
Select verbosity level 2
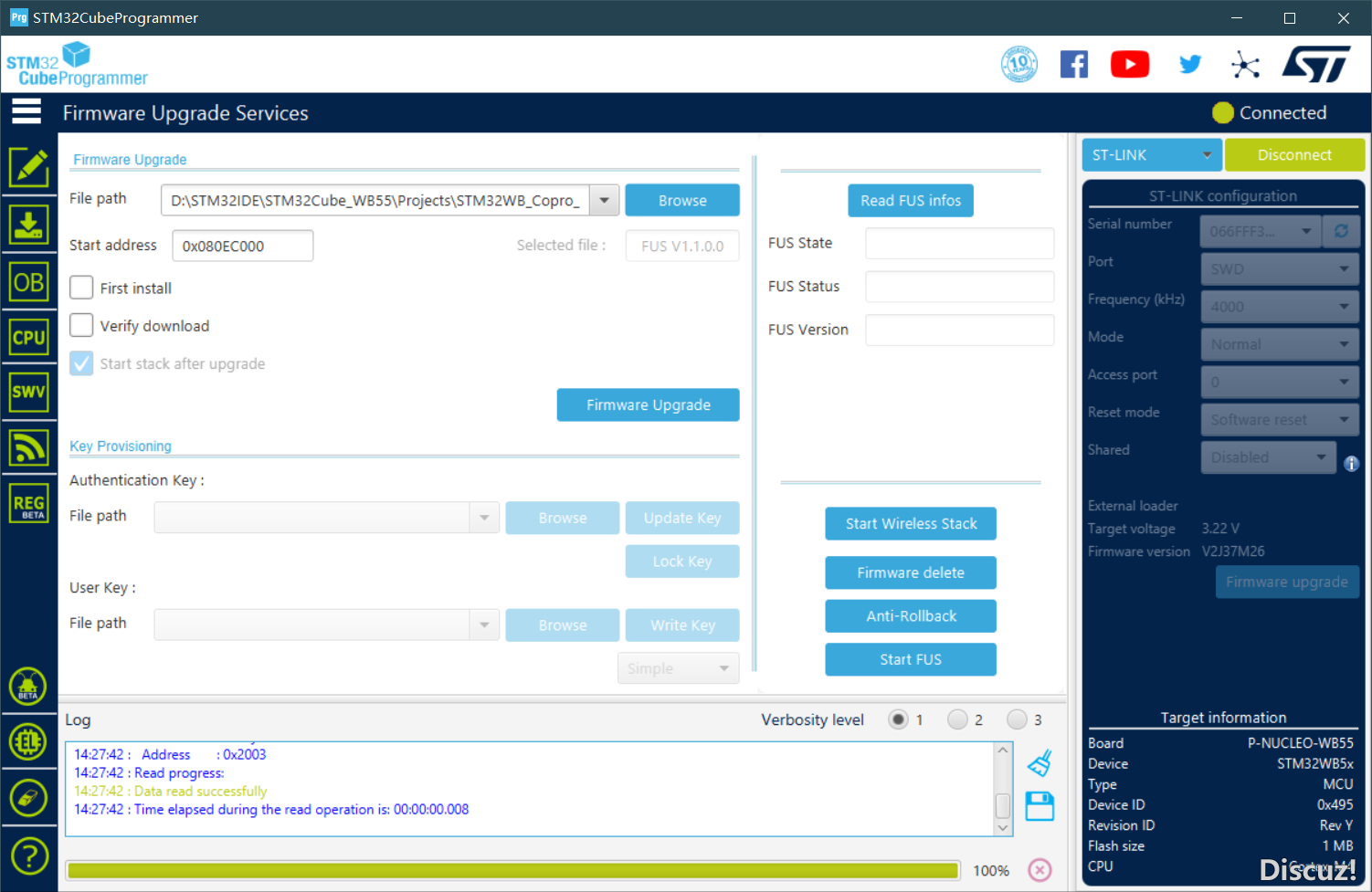tap(957, 719)
